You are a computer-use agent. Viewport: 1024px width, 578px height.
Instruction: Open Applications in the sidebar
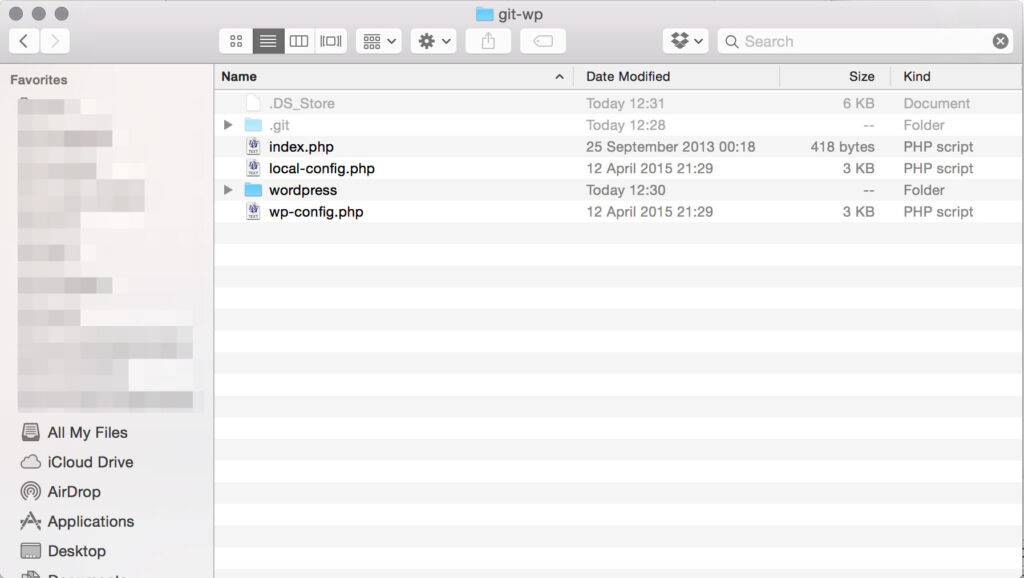[x=91, y=521]
